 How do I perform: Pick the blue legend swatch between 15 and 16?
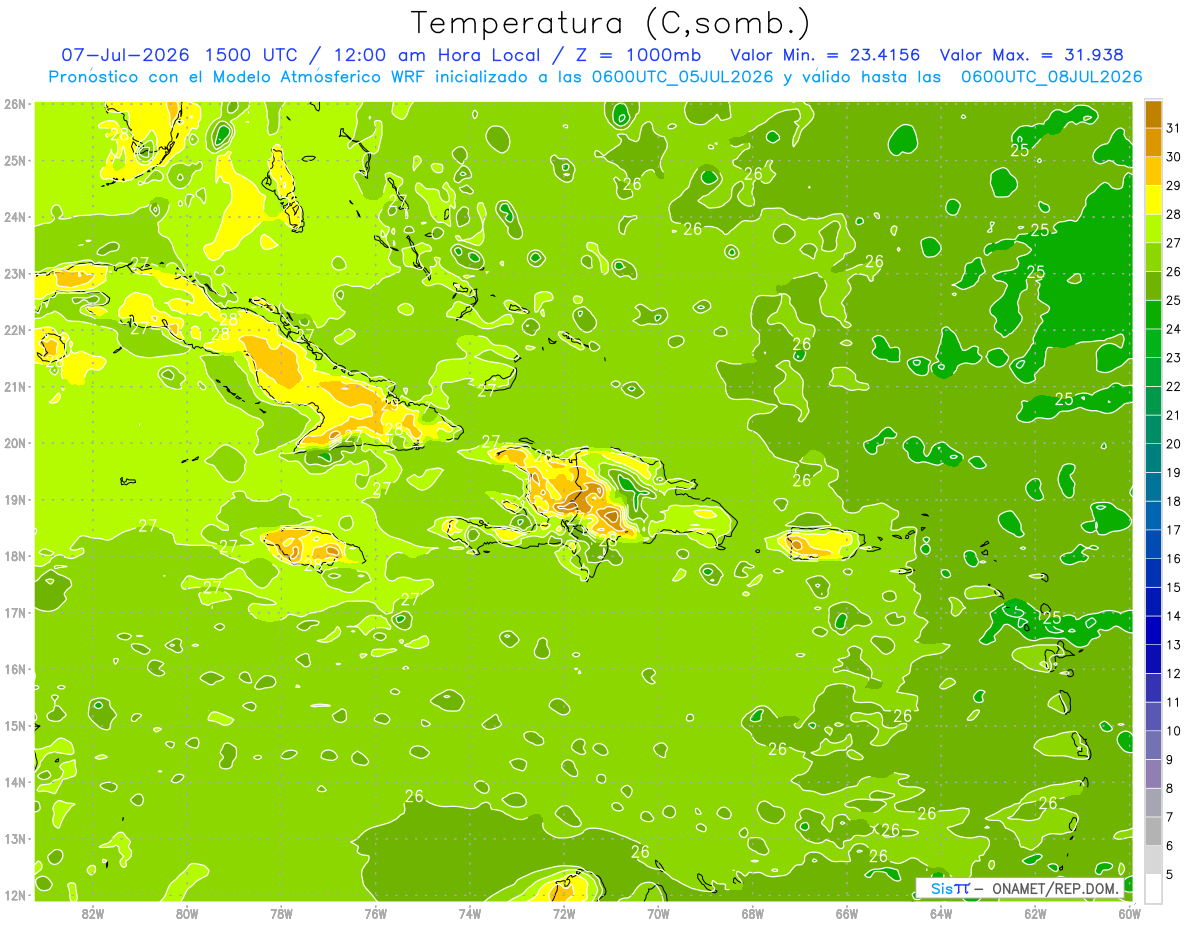[1153, 573]
